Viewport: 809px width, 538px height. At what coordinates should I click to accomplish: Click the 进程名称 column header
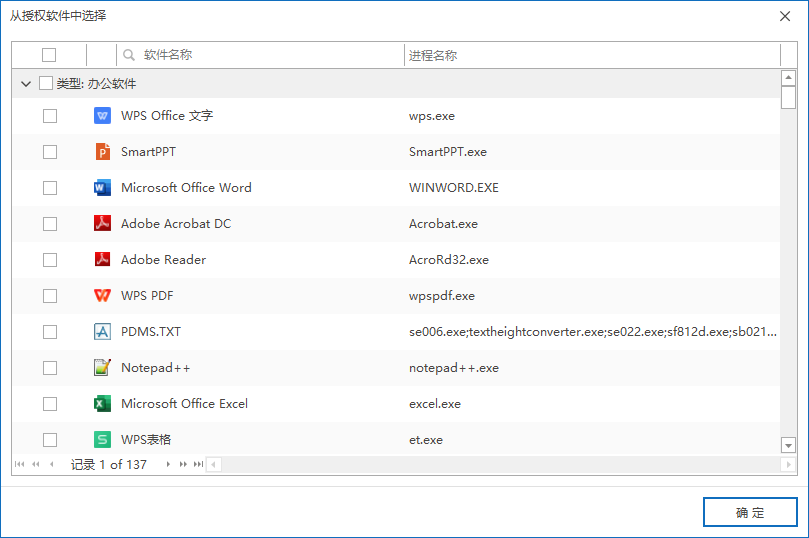point(592,55)
